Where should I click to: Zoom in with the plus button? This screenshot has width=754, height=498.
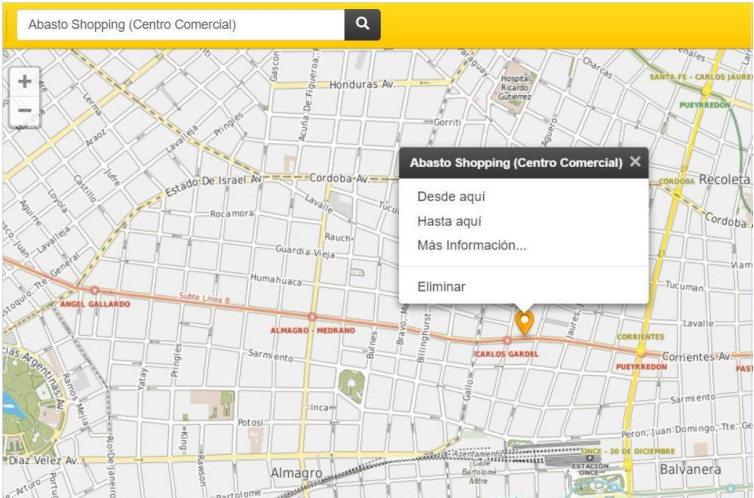tap(25, 81)
